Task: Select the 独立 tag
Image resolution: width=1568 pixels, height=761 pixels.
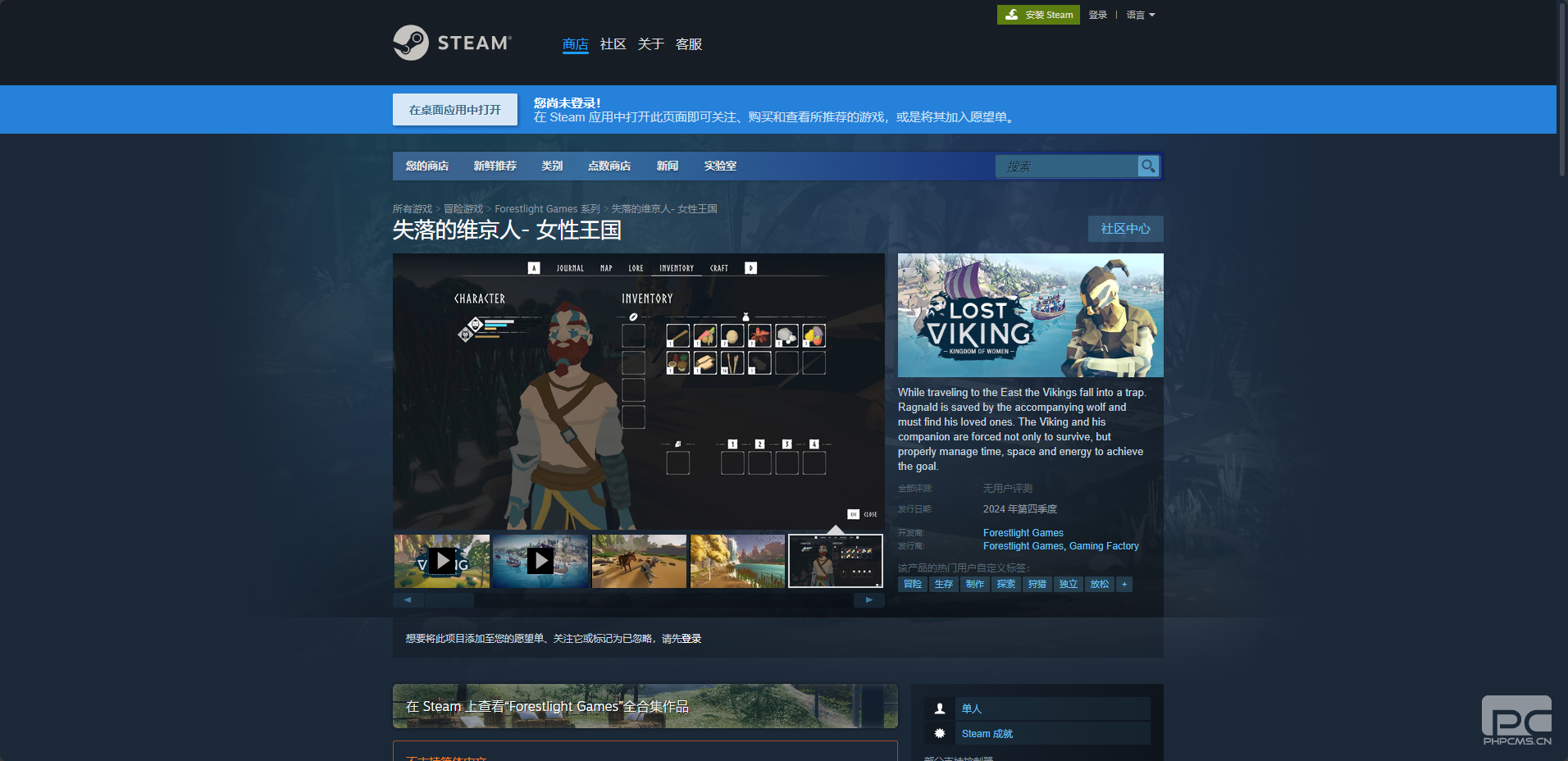Action: pyautogui.click(x=1069, y=584)
